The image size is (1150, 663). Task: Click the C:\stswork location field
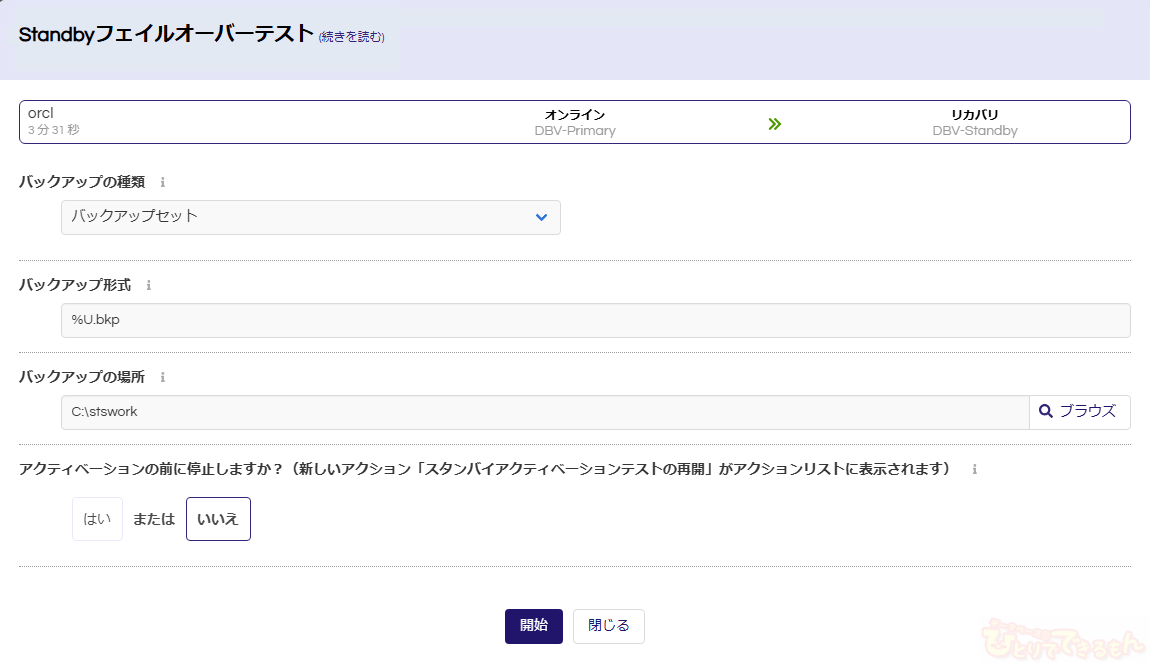tap(545, 412)
